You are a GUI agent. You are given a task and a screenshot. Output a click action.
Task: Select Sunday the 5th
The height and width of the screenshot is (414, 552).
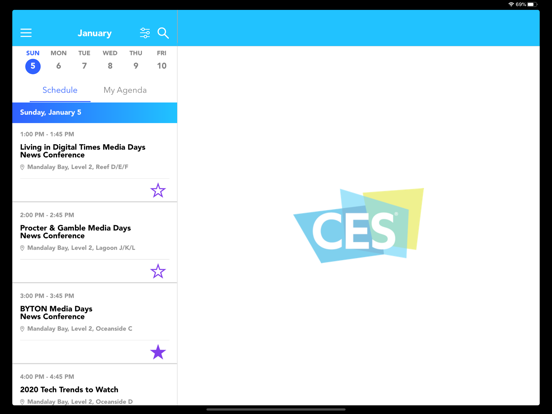[x=33, y=62]
